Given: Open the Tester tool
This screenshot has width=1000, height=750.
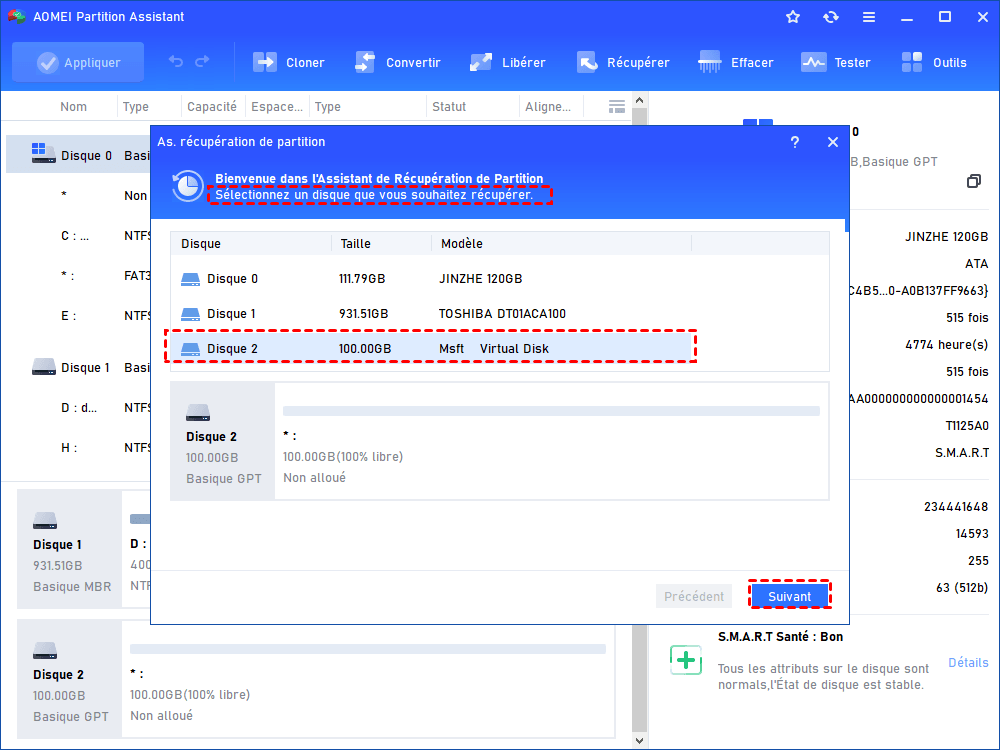Looking at the screenshot, I should tap(835, 62).
